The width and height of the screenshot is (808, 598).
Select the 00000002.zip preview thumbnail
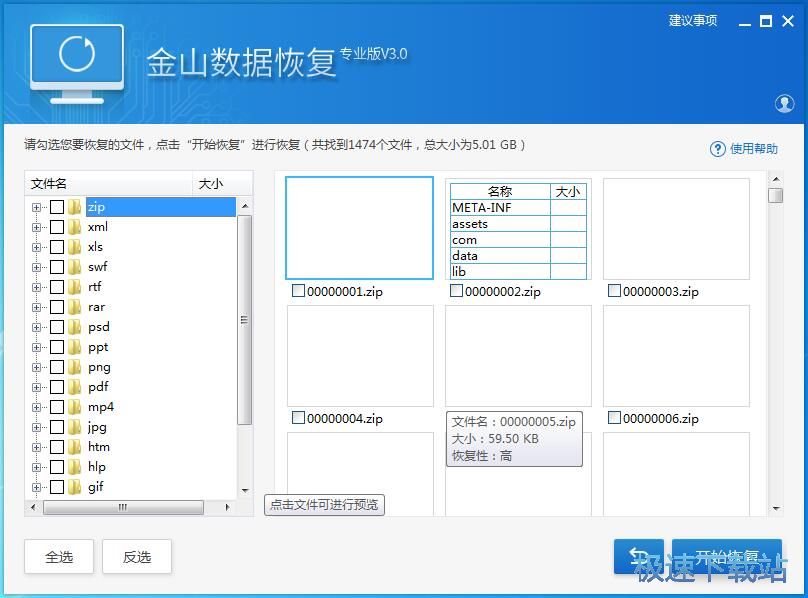518,229
